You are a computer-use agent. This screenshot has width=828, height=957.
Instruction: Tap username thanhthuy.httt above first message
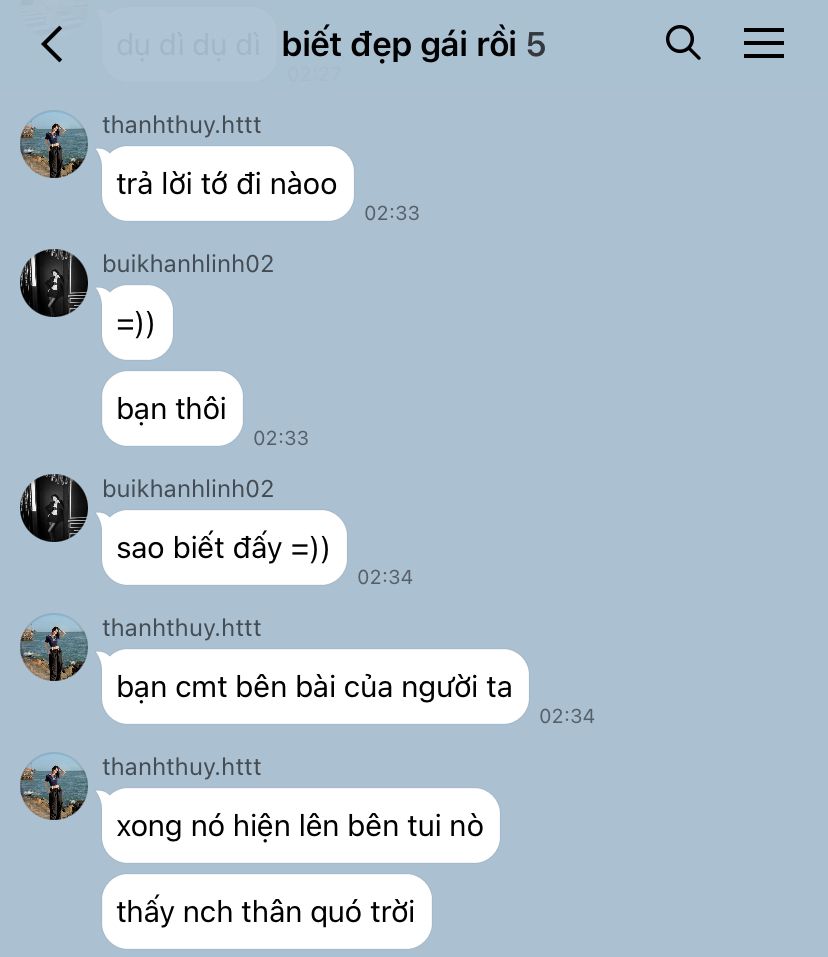tap(182, 125)
